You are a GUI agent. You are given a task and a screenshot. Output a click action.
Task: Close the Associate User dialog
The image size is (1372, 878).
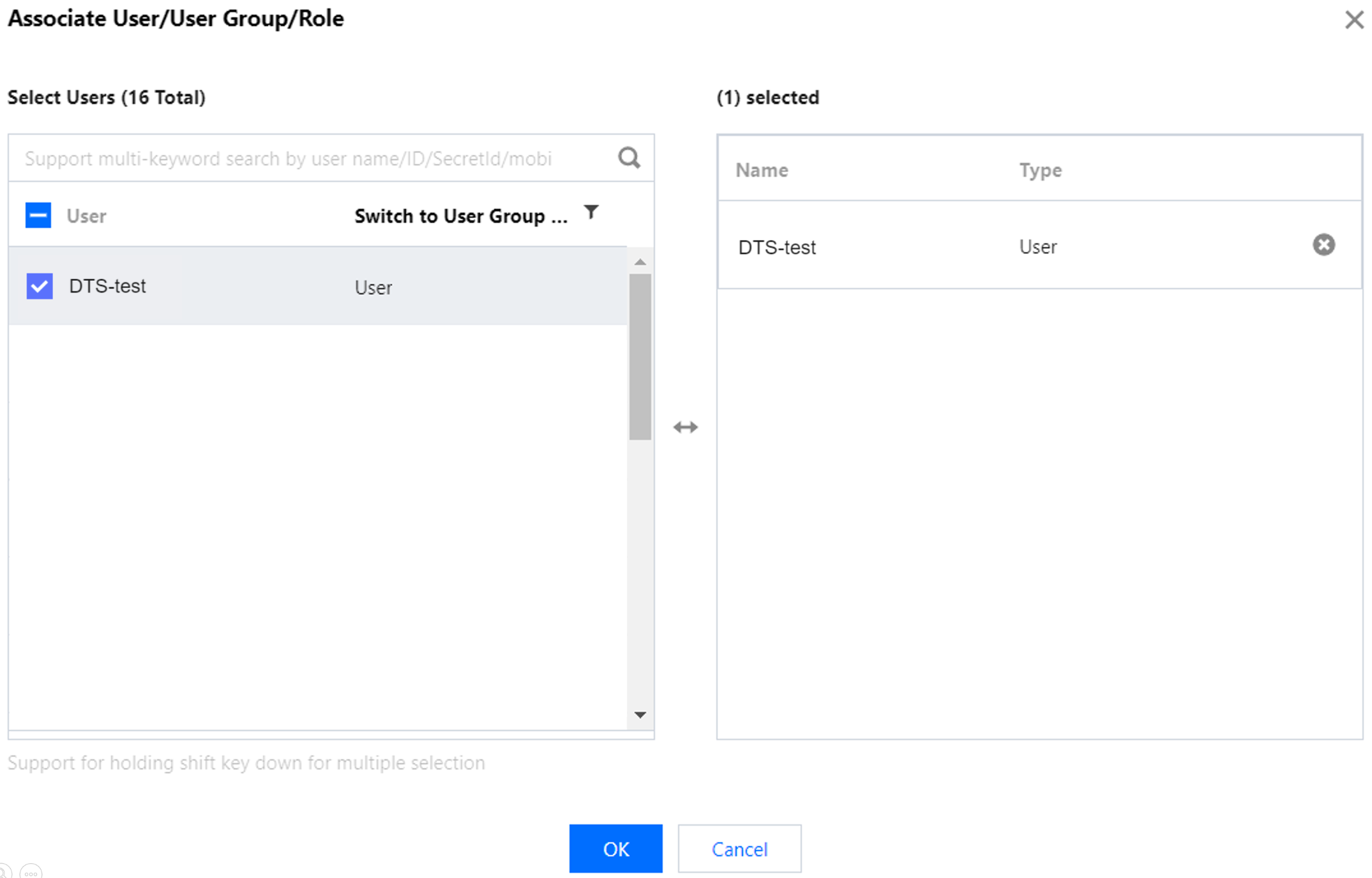click(1353, 20)
